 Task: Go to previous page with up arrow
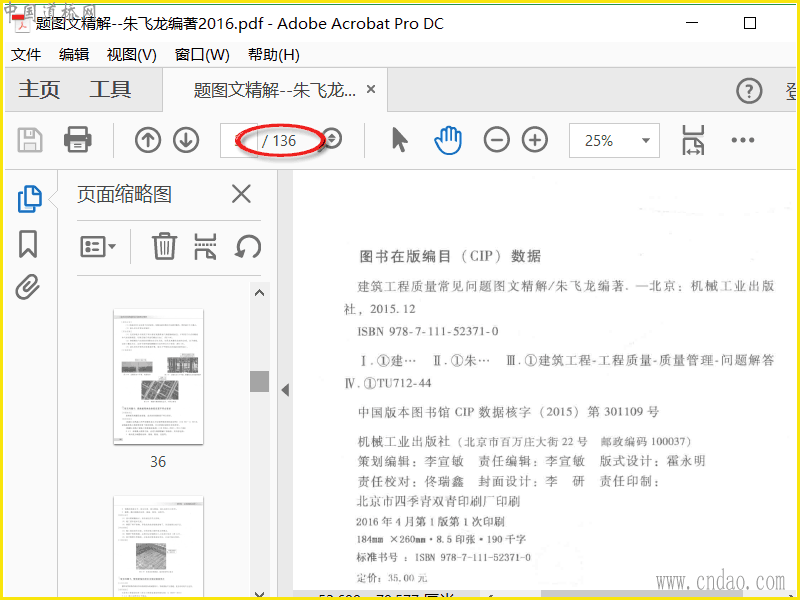[148, 140]
